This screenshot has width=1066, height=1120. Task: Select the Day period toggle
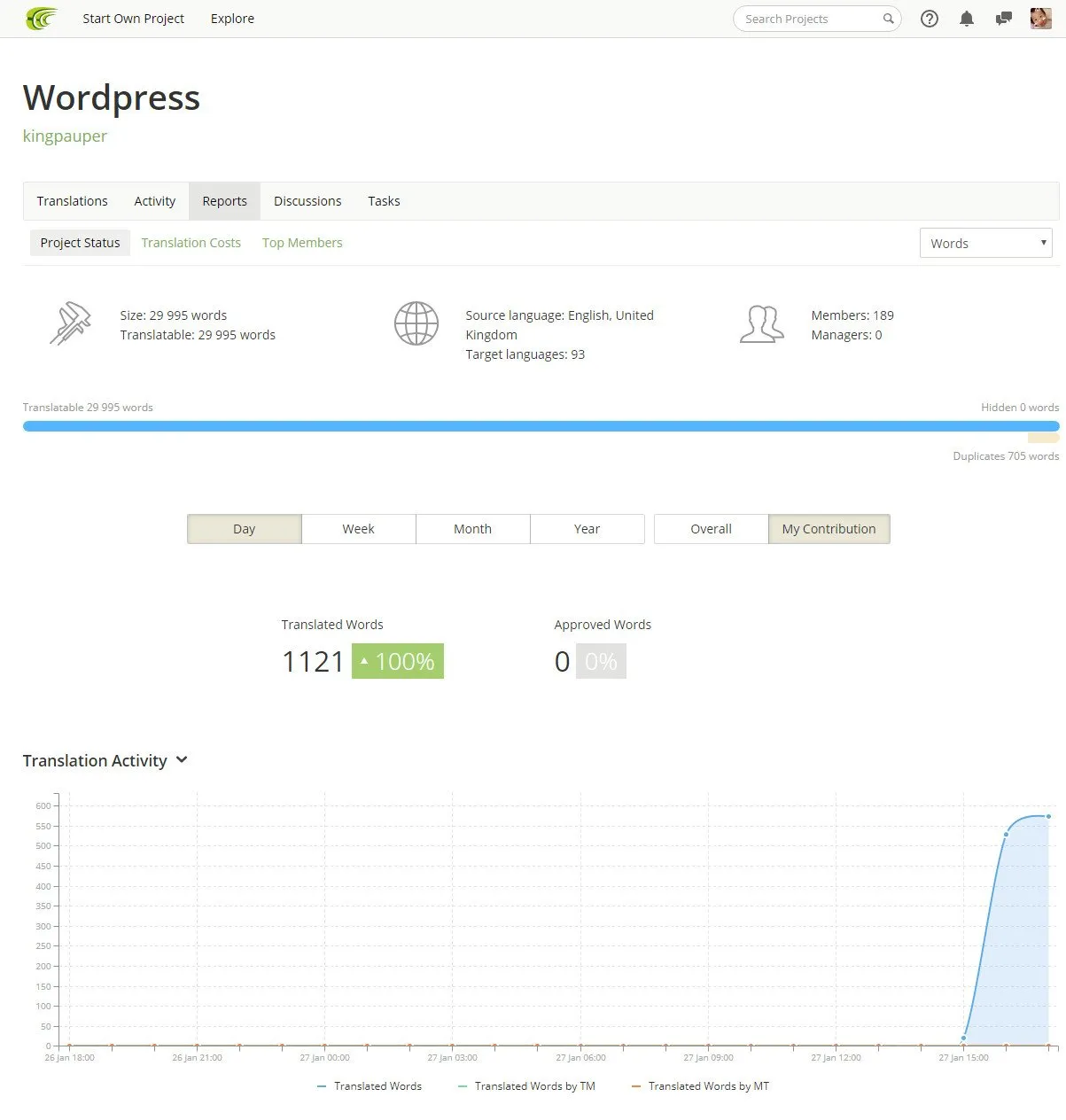coord(245,529)
